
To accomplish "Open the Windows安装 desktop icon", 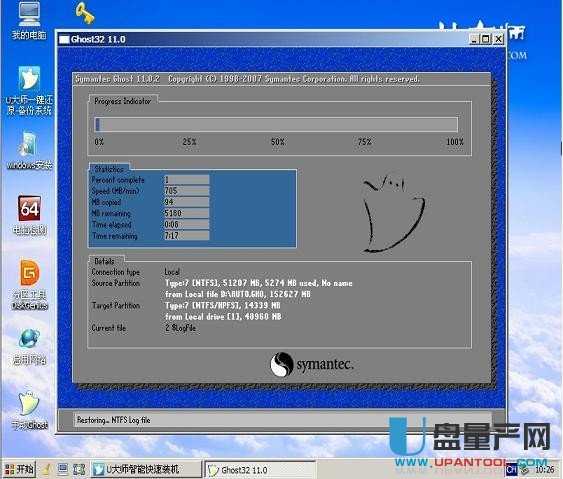I will (29, 150).
